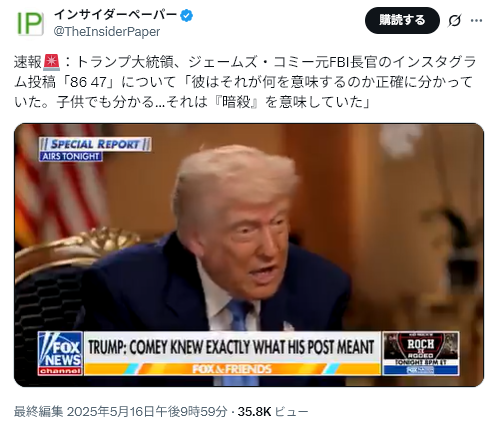497x428 pixels.
Task: Play the Trump interview video
Action: coord(249,255)
